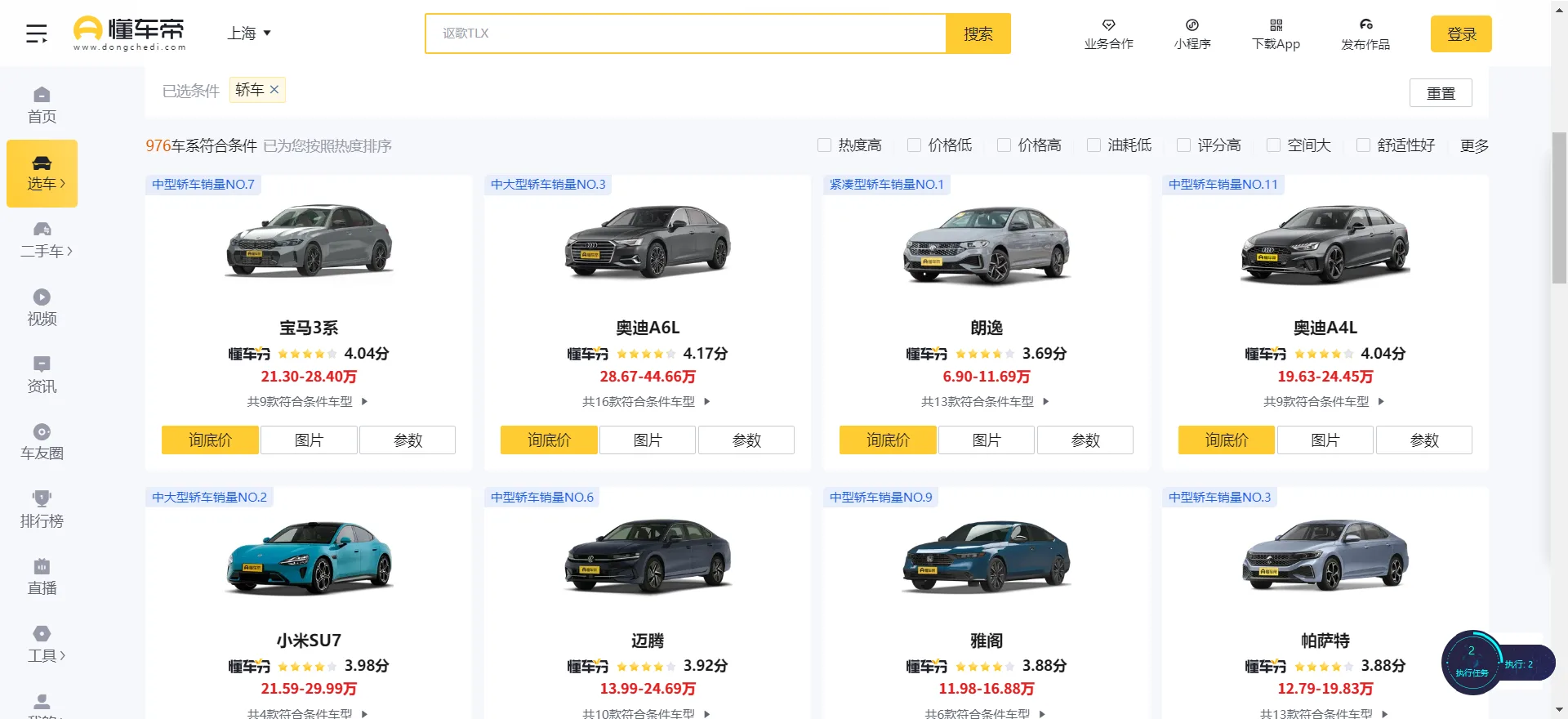This screenshot has height=719, width=1568.
Task: Click the search input field
Action: pos(686,33)
